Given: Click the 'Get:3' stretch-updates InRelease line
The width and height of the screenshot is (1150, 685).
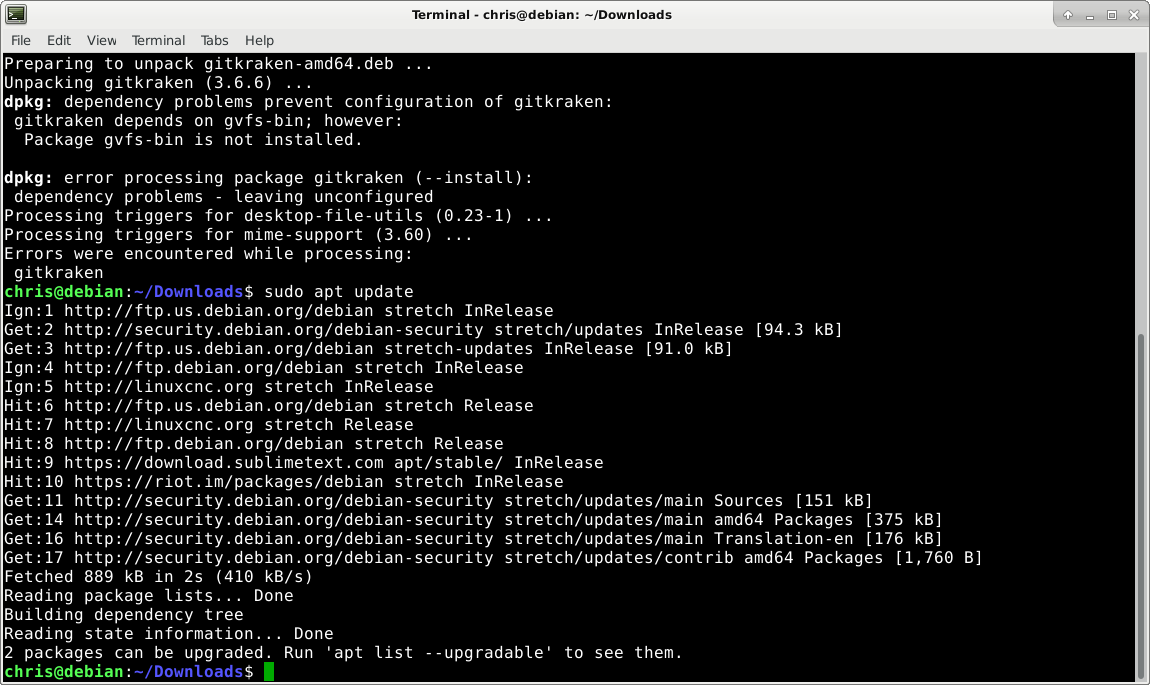Looking at the screenshot, I should [x=368, y=349].
